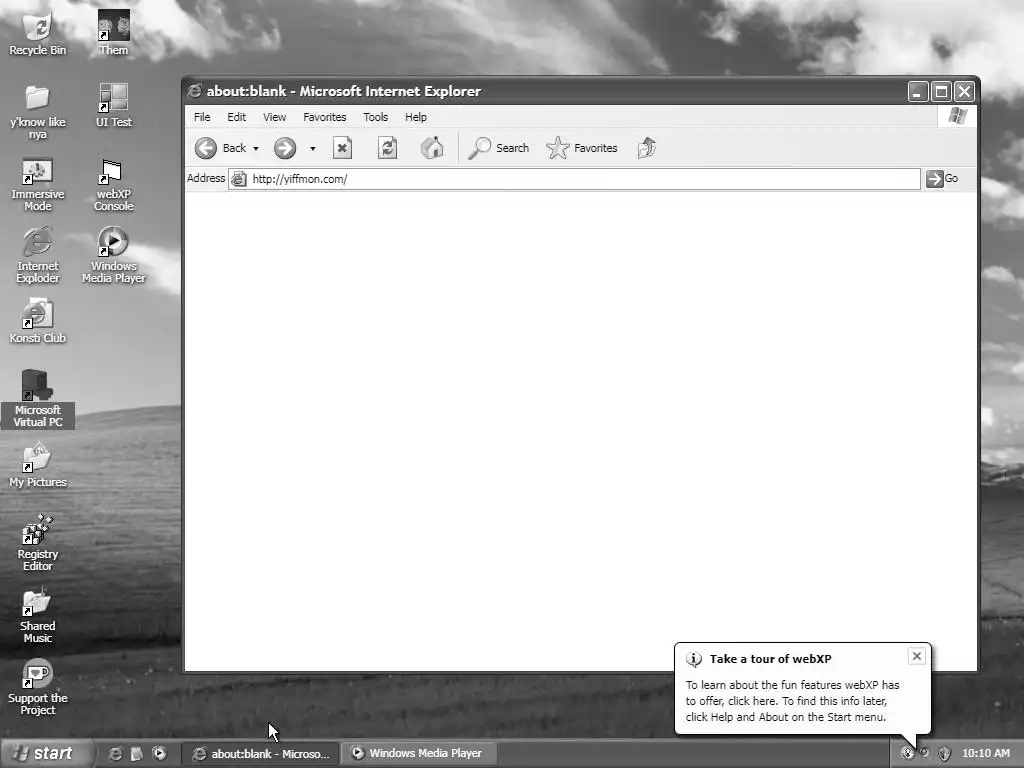Click the 10:10 AM taskbar clock
Screen dimensions: 1024x768
(985, 754)
